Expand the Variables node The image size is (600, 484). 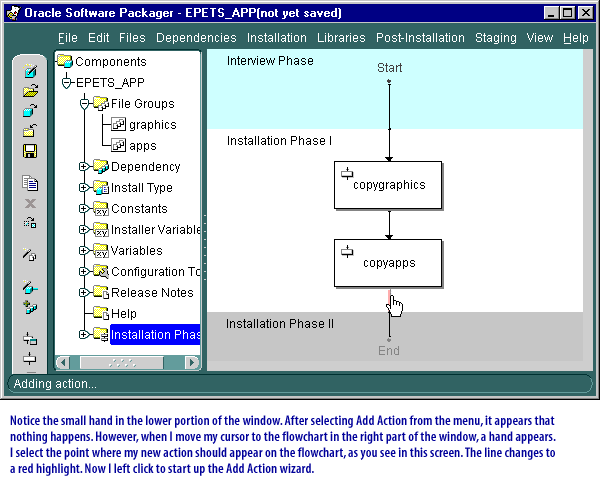(x=84, y=251)
